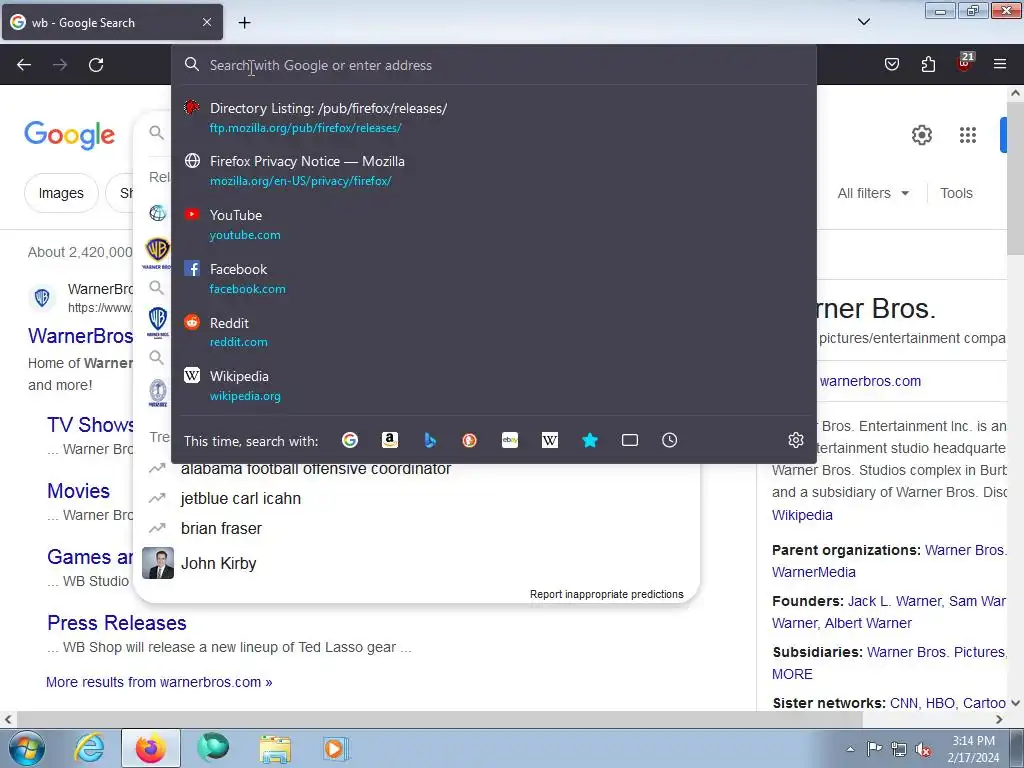This screenshot has height=768, width=1024.
Task: Open Windows Media Player on taskbar
Action: (x=336, y=748)
